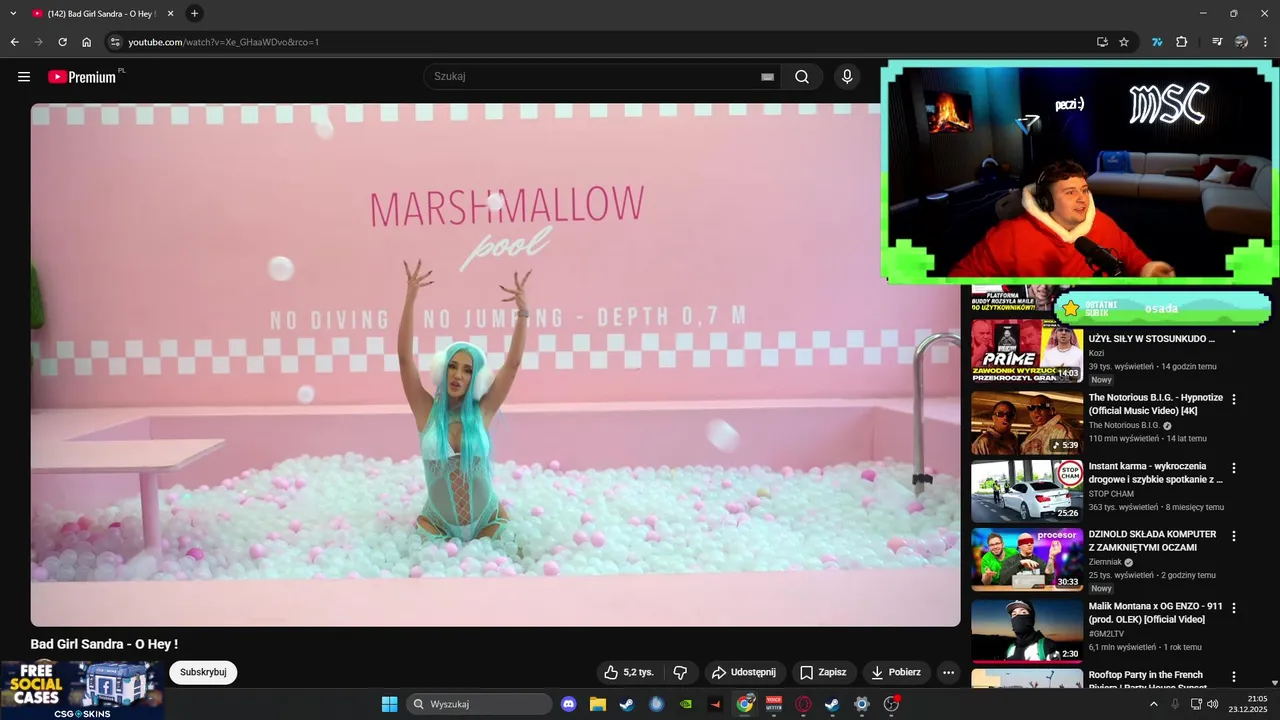Open the YouTube hamburger guide menu
The width and height of the screenshot is (1280, 720).
(x=24, y=77)
